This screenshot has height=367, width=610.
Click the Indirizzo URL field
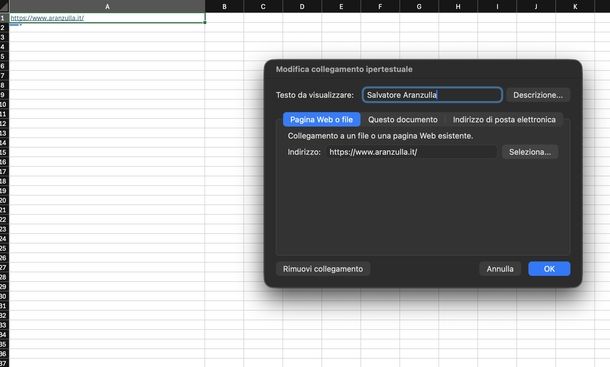411,152
